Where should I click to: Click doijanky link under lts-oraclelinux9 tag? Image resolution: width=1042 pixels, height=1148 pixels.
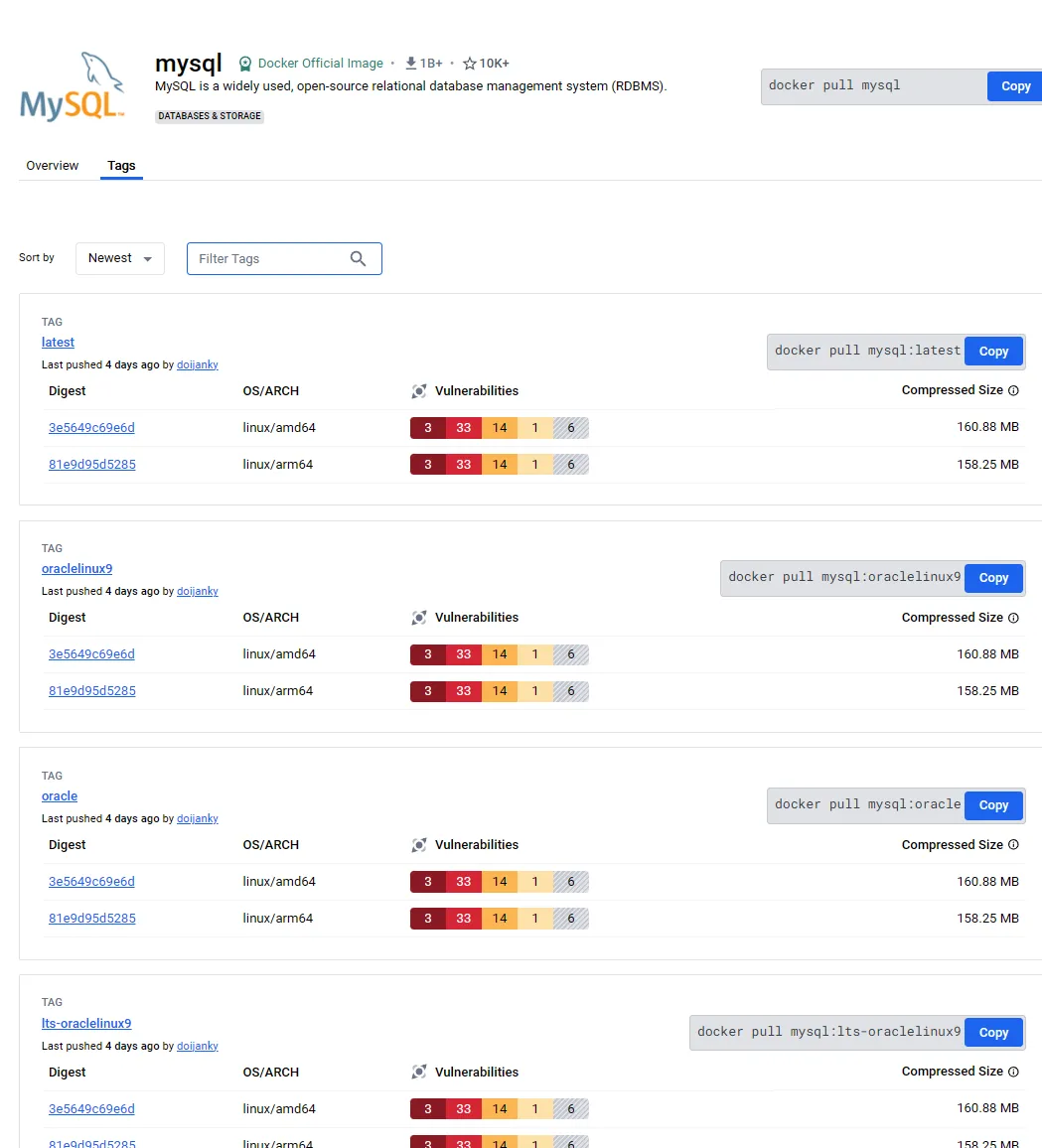point(198,1046)
